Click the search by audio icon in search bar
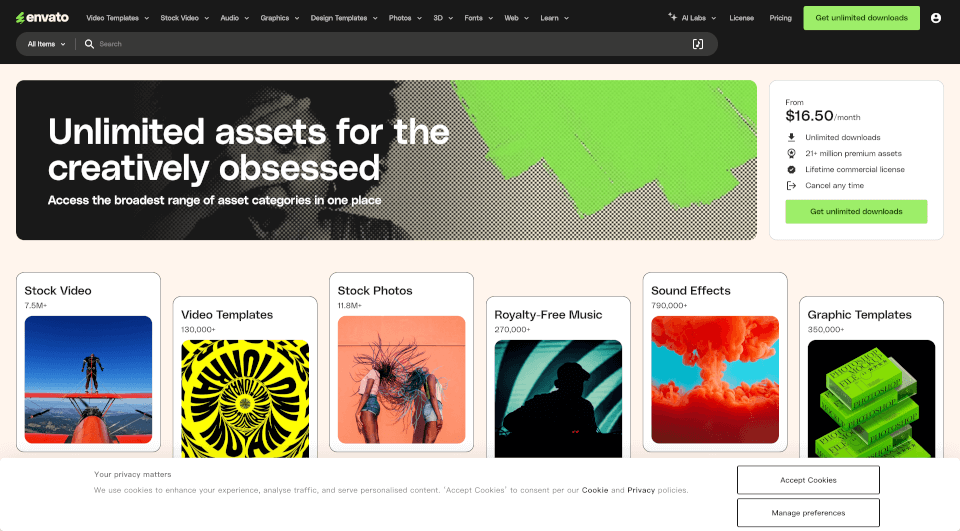The height and width of the screenshot is (531, 960). tap(697, 44)
